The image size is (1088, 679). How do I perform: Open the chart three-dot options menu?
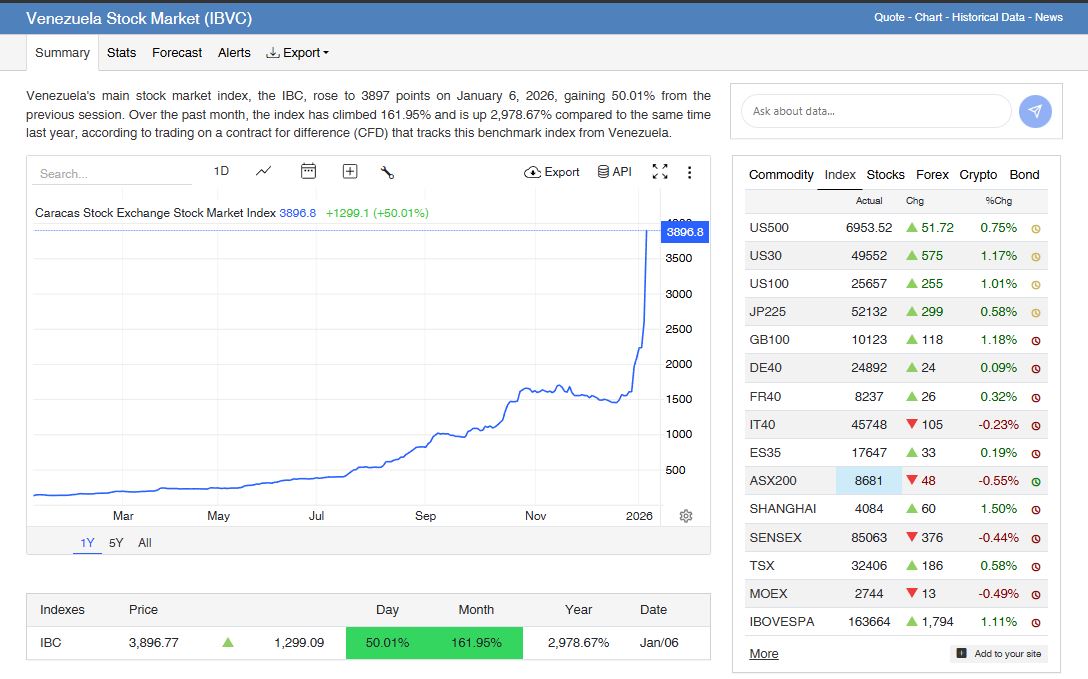click(689, 172)
